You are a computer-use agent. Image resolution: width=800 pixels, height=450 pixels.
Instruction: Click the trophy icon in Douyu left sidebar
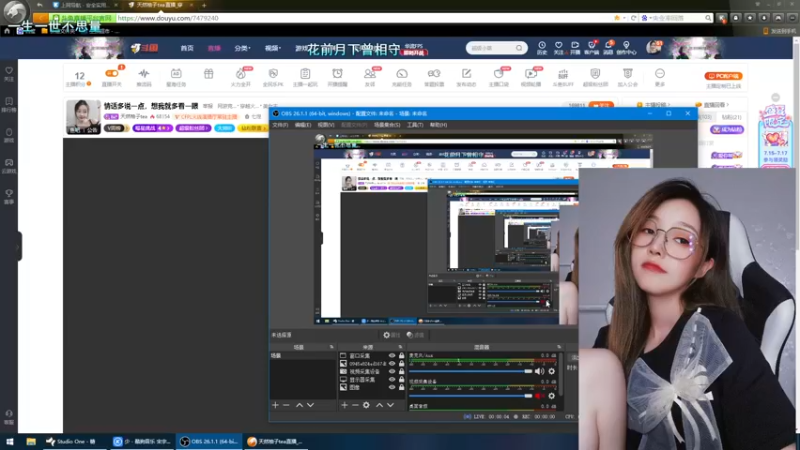(x=9, y=193)
